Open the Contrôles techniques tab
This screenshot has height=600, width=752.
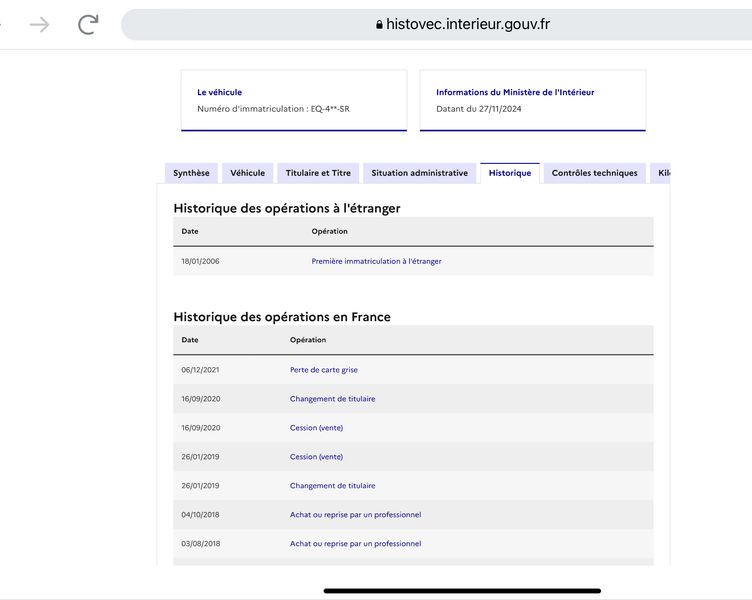tap(595, 173)
